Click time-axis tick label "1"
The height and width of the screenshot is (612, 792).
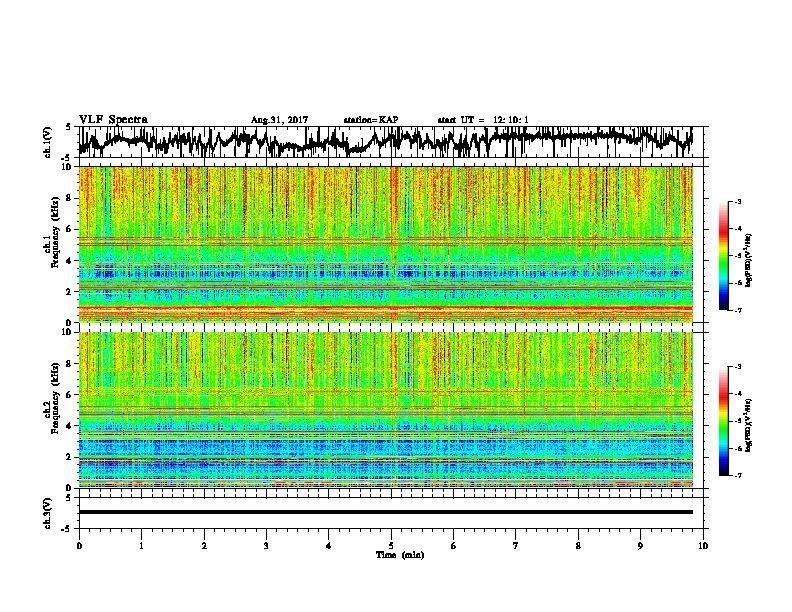click(141, 546)
